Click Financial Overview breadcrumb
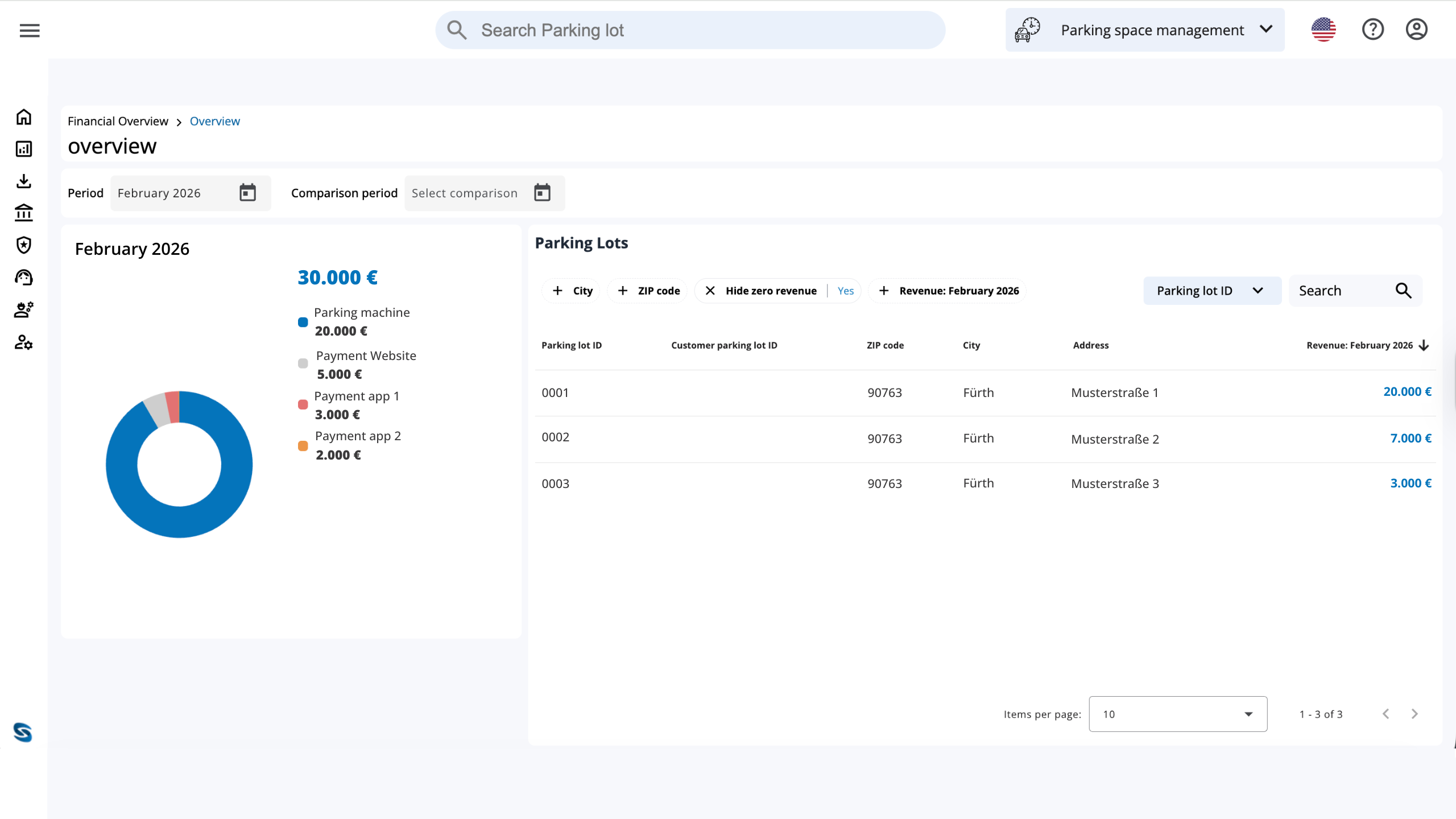 click(118, 121)
